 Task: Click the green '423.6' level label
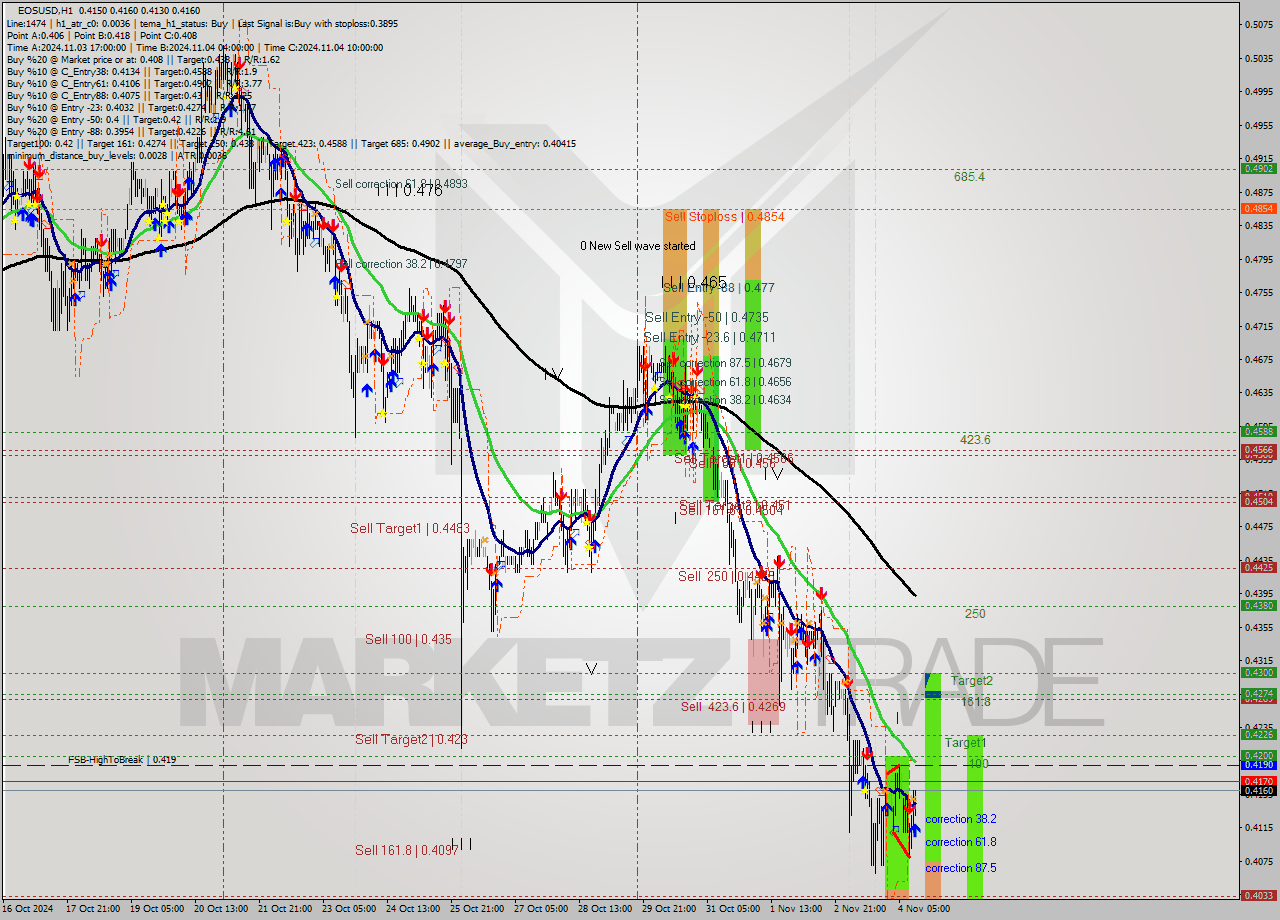click(x=975, y=440)
